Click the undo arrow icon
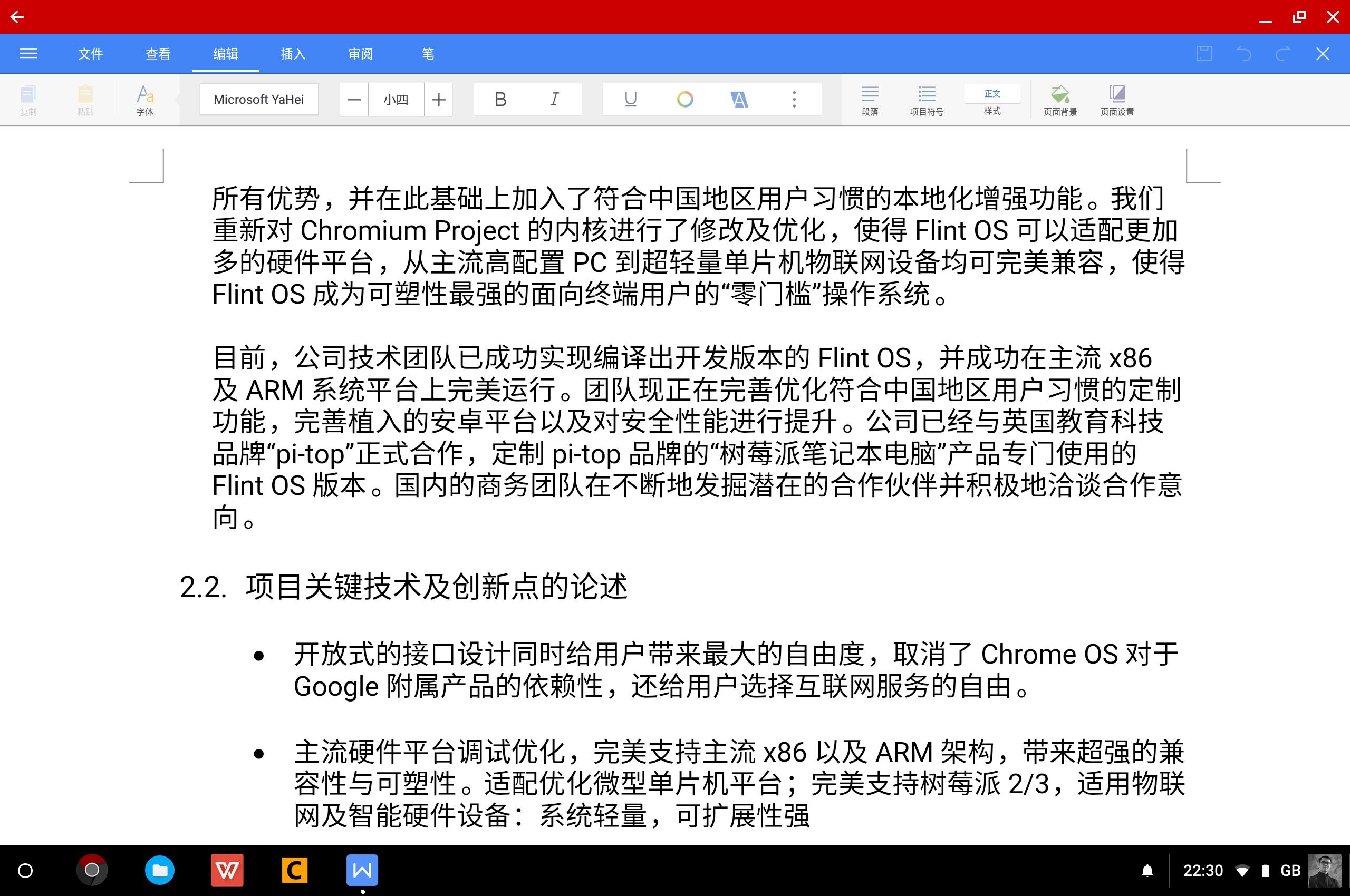 pos(1243,54)
